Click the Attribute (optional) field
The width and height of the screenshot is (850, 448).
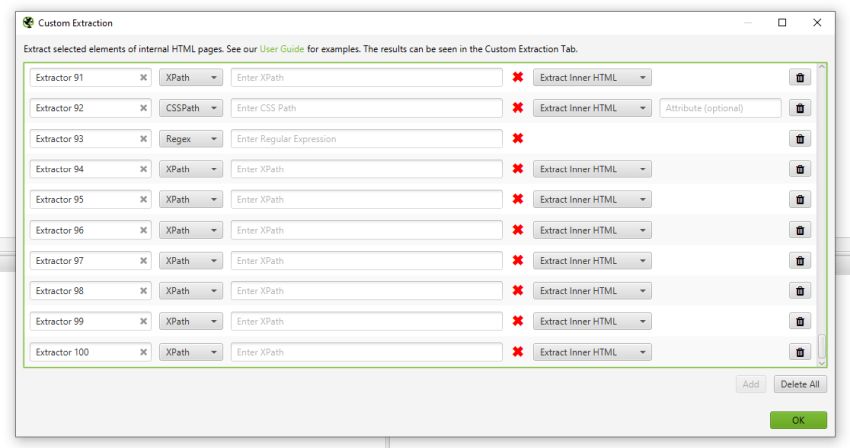click(720, 108)
